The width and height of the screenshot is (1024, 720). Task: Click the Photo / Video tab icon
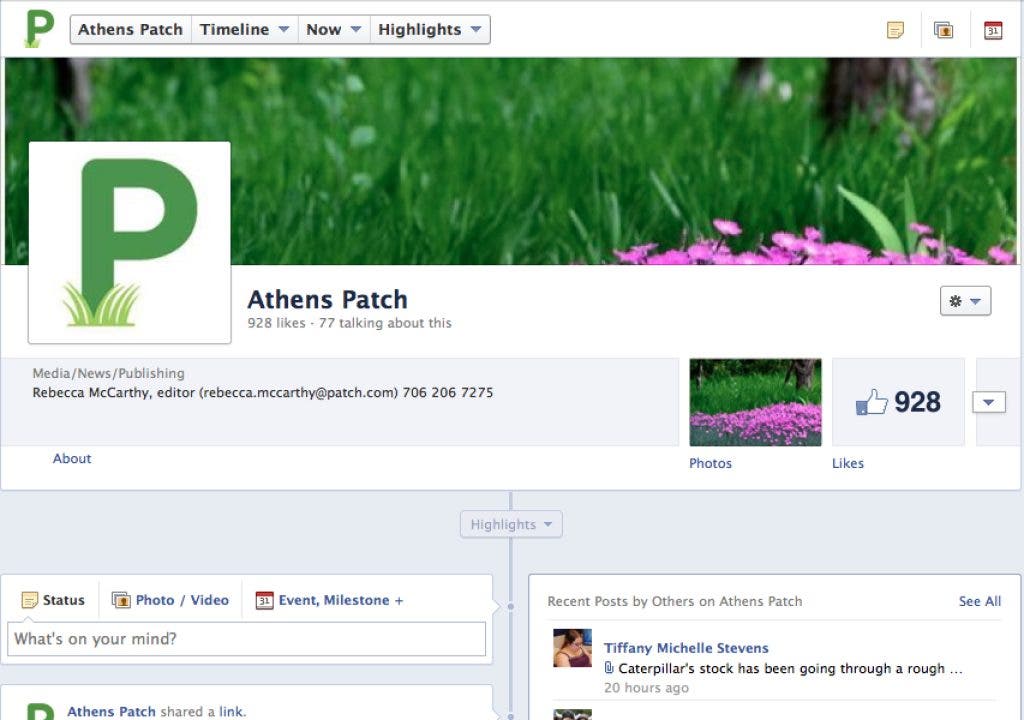[x=121, y=600]
